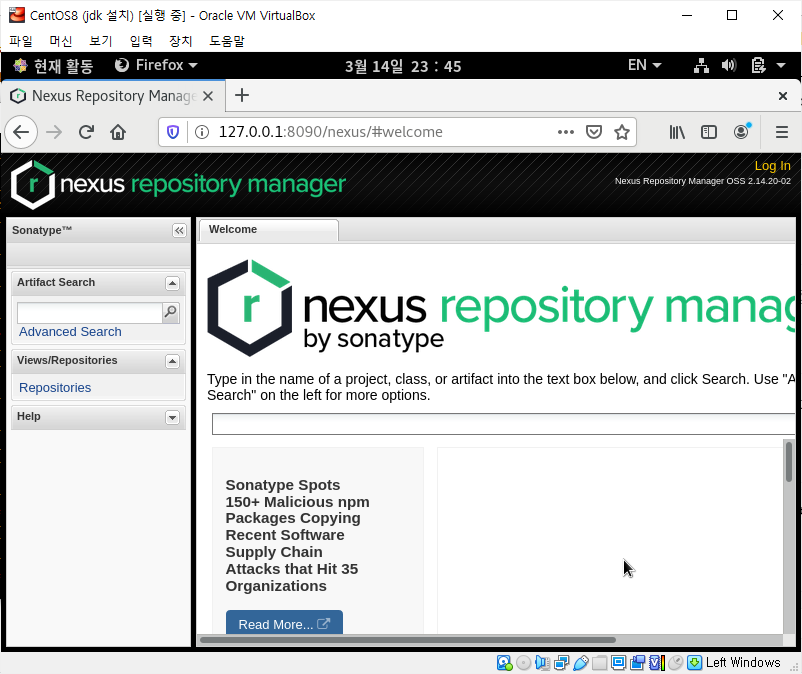Open the 보기 menu
The width and height of the screenshot is (802, 674).
point(100,41)
